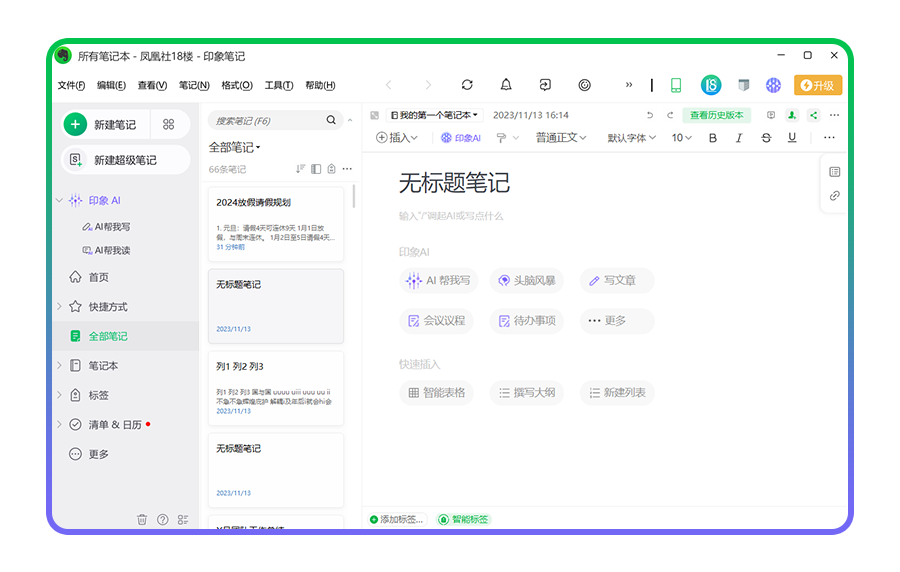The width and height of the screenshot is (900, 572).
Task: Expand the 标签 section
Action: pos(59,395)
